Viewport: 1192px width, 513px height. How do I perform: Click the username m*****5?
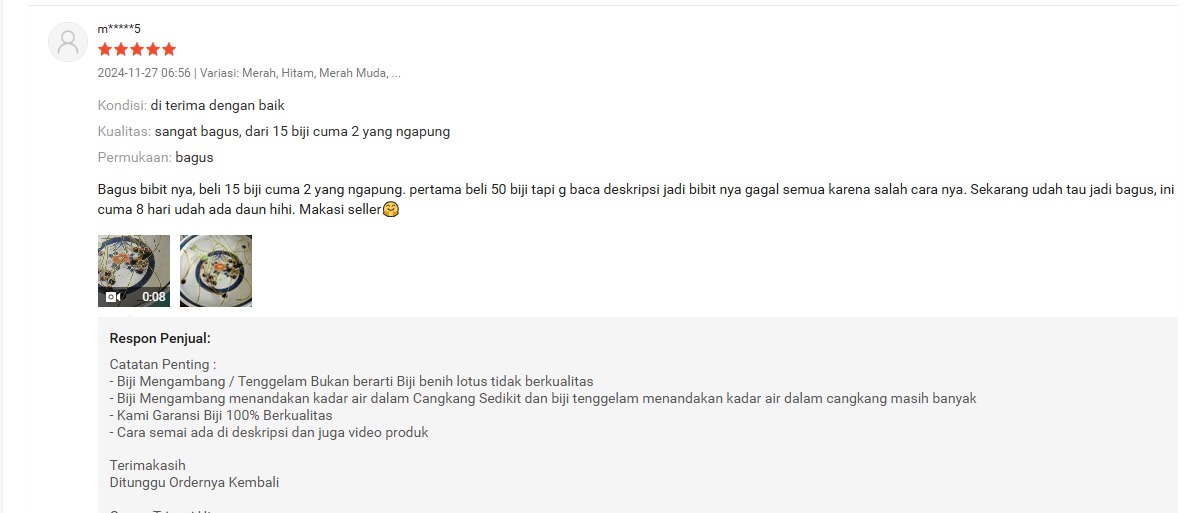point(119,29)
